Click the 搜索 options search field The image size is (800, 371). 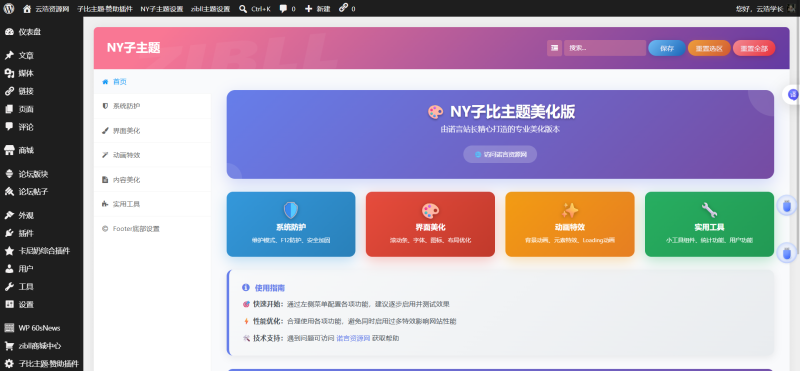pyautogui.click(x=605, y=48)
